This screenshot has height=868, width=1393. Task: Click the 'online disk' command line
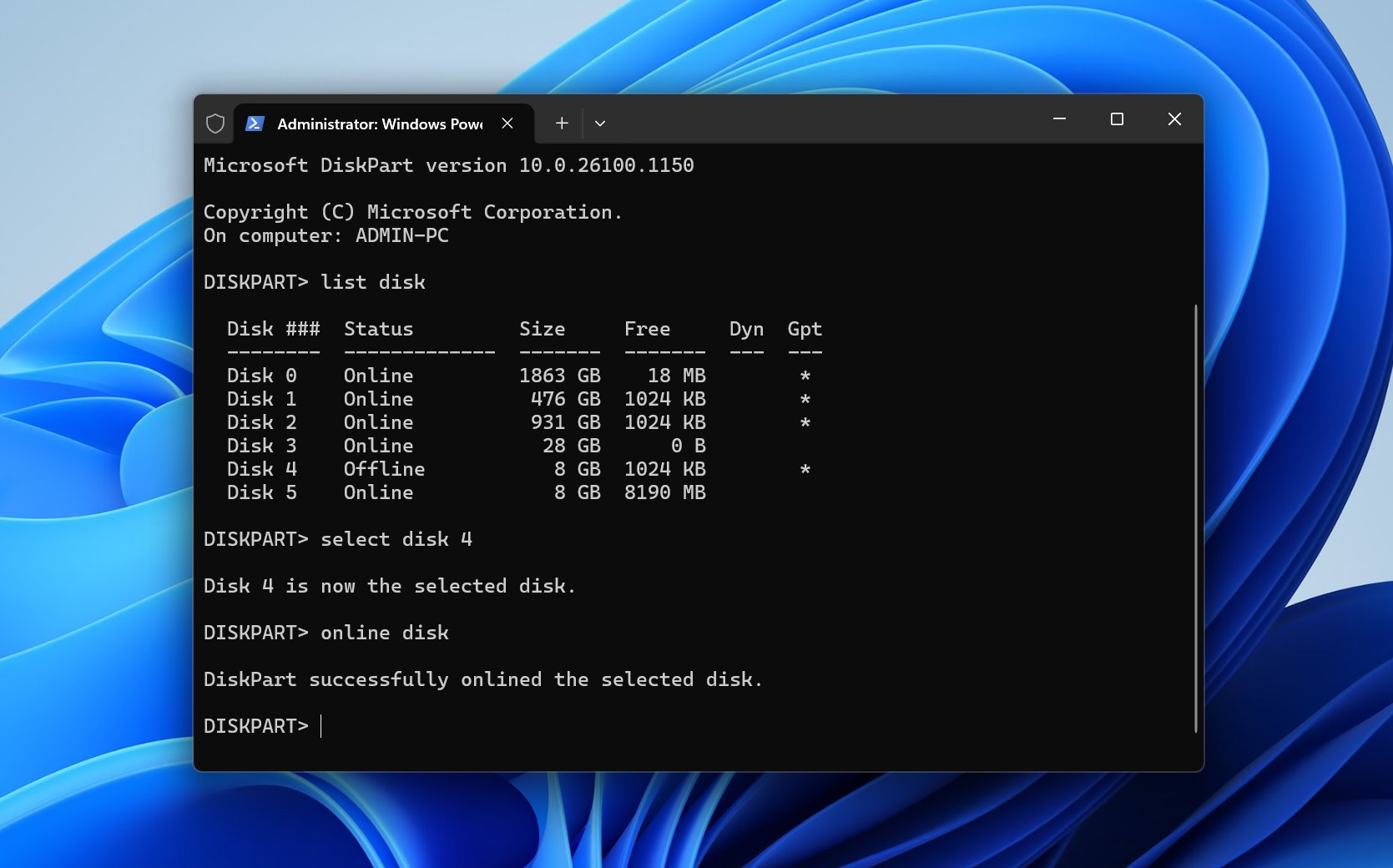(x=385, y=633)
